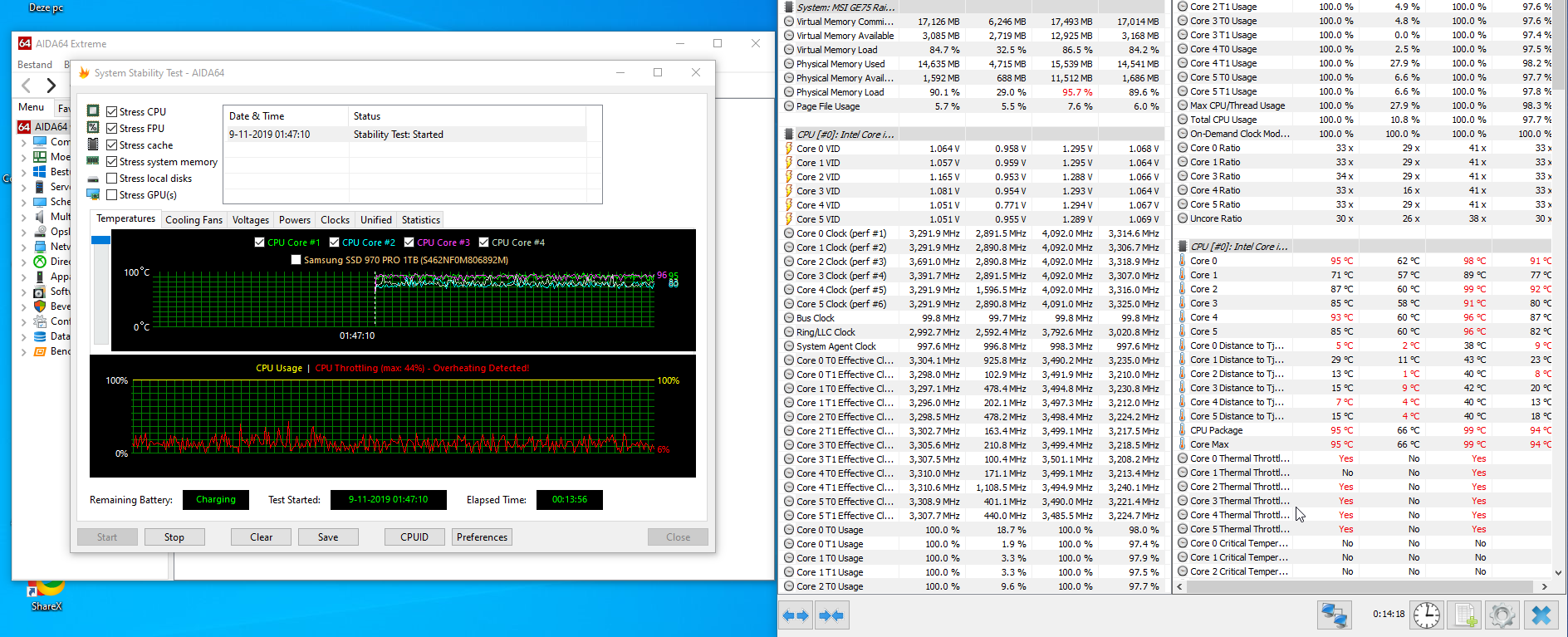Click the AIDA64 back navigation arrow
Viewport: 1568px width, 637px height.
[x=27, y=86]
